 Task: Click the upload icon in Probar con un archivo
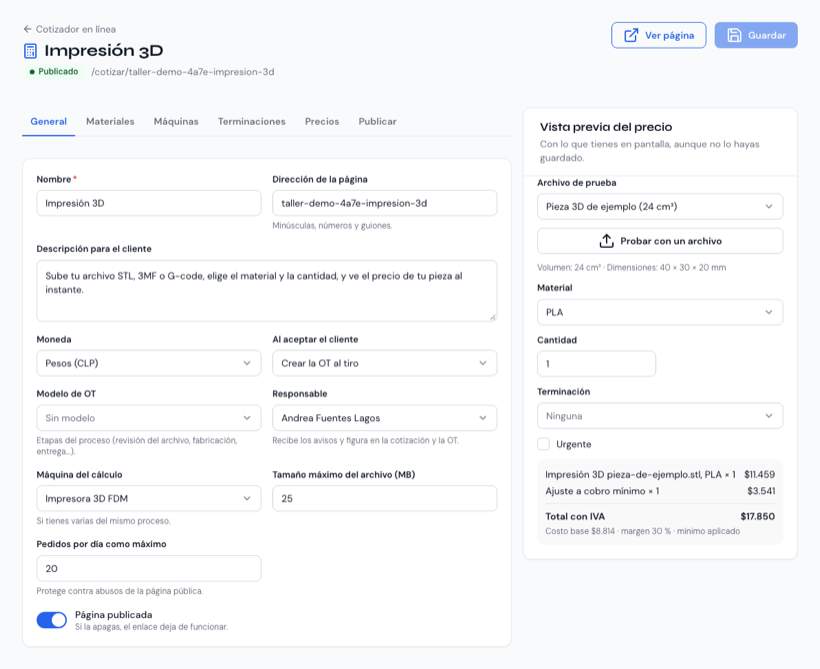click(x=606, y=241)
